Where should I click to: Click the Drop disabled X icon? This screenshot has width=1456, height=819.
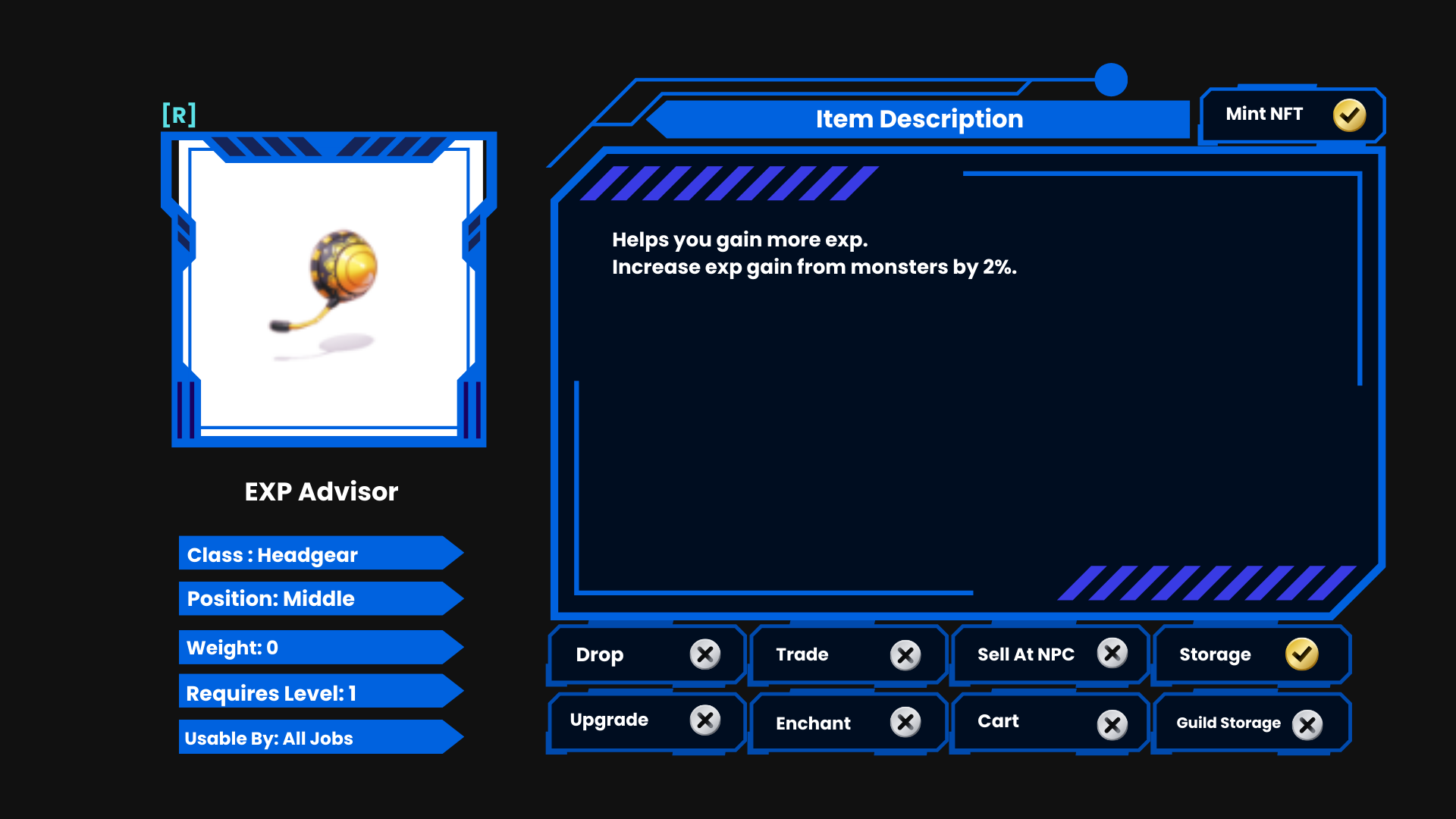pyautogui.click(x=705, y=654)
